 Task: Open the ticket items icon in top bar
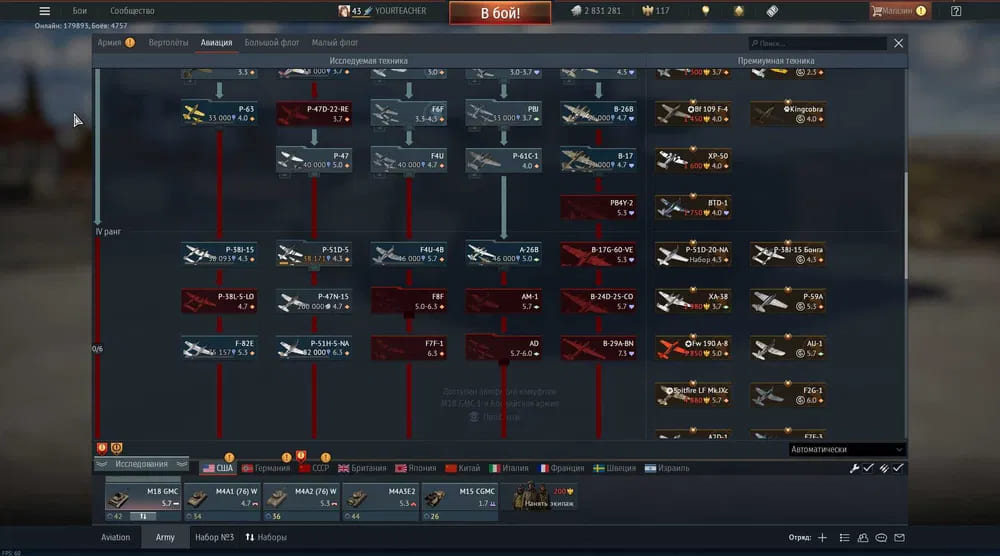(x=772, y=11)
